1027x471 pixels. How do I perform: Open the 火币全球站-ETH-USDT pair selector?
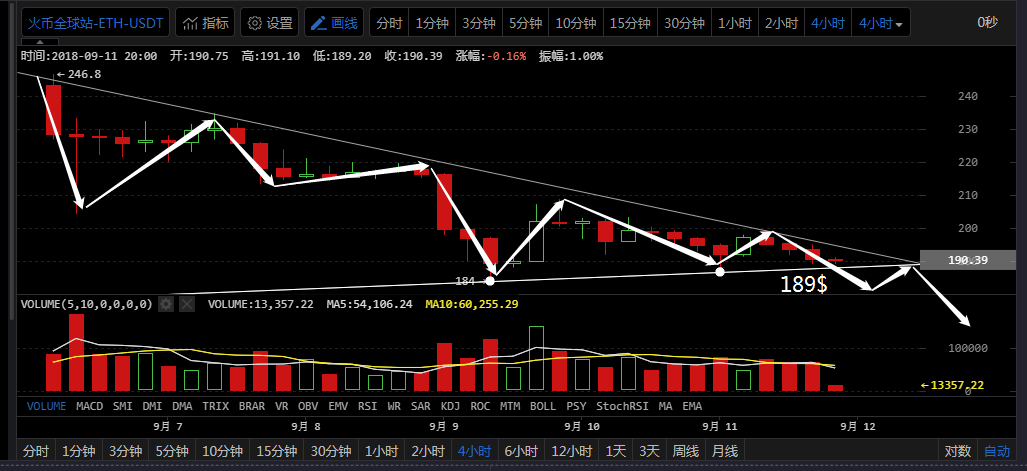pos(96,23)
